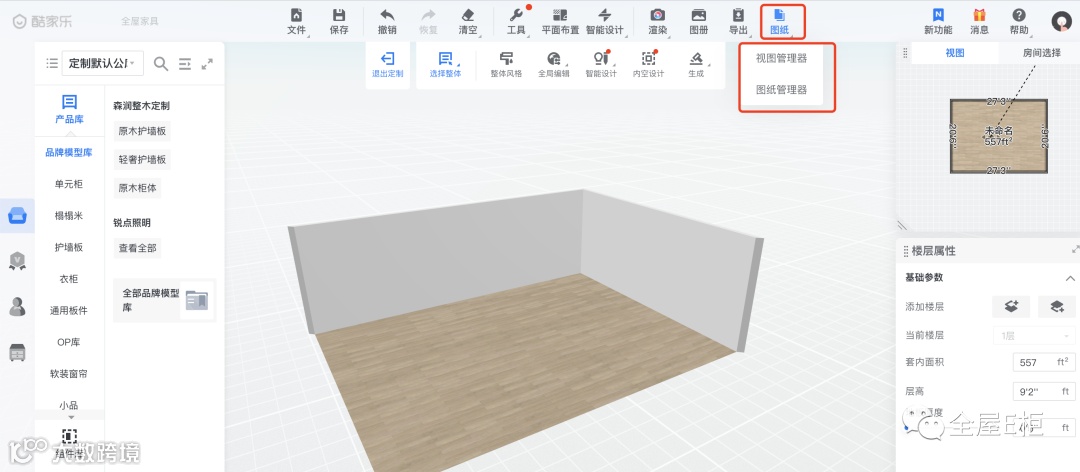This screenshot has width=1080, height=472.
Task: Open the 定制默认公 catalog dropdown
Action: 102,63
